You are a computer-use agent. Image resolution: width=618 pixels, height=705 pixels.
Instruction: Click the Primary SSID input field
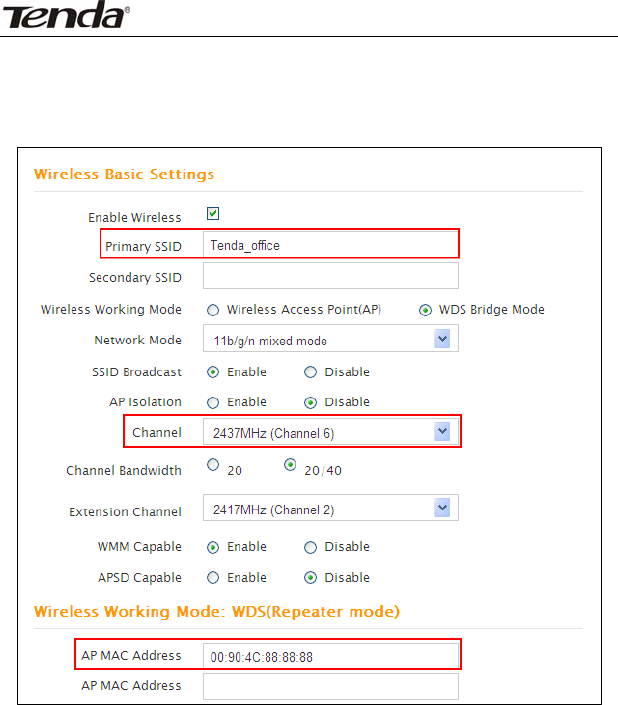330,245
